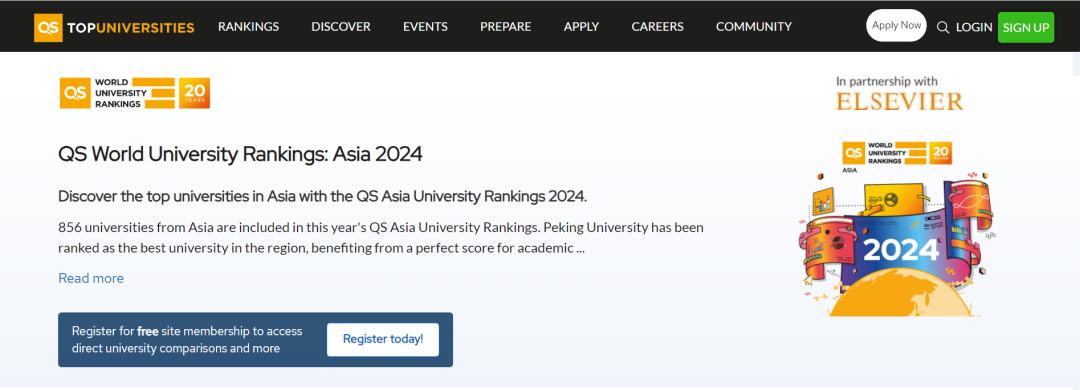The height and width of the screenshot is (390, 1080).
Task: Open the Rankings menu
Action: pos(249,27)
